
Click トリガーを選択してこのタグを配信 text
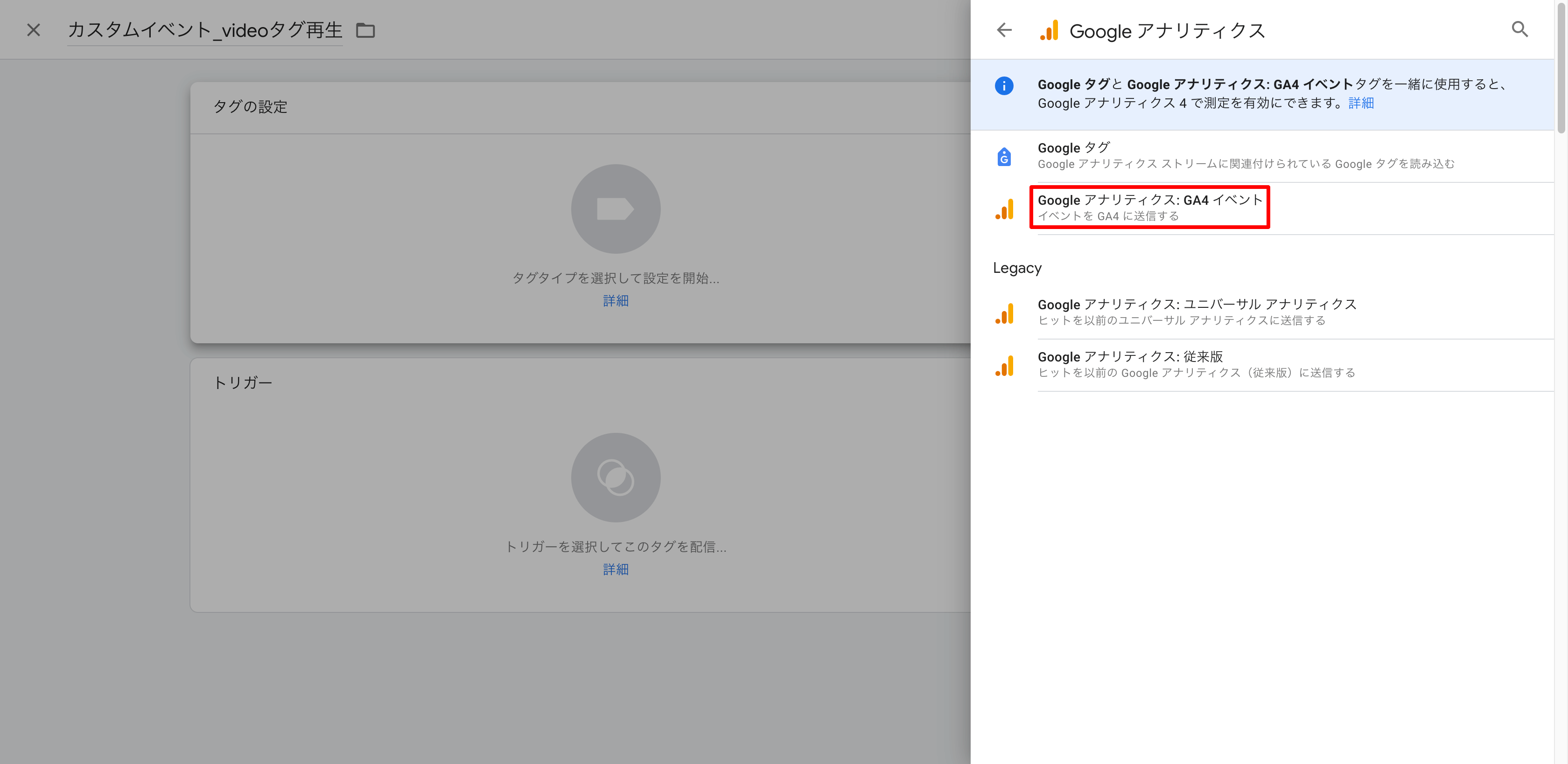coord(616,547)
